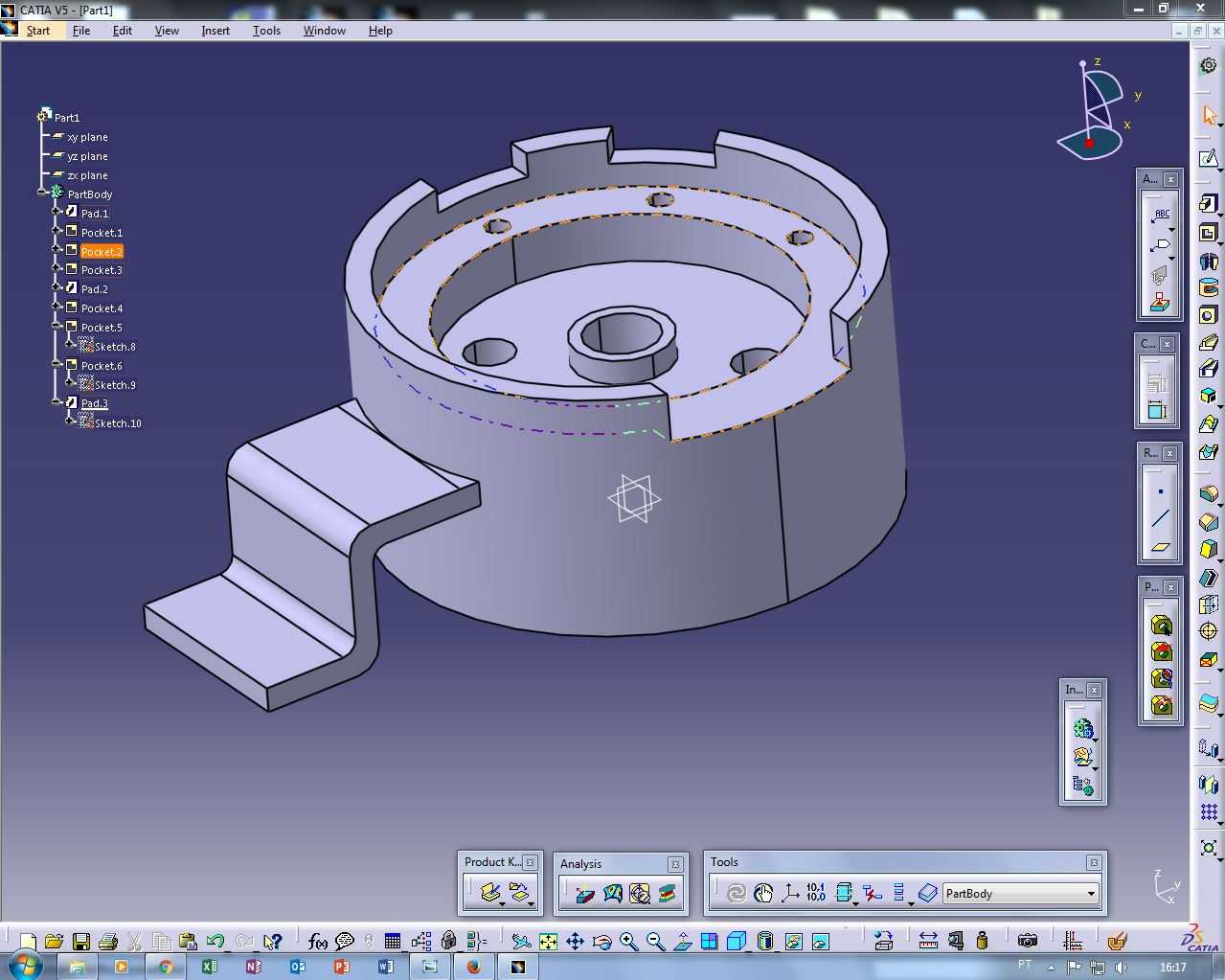
Task: Open the View menu
Action: coord(167,31)
